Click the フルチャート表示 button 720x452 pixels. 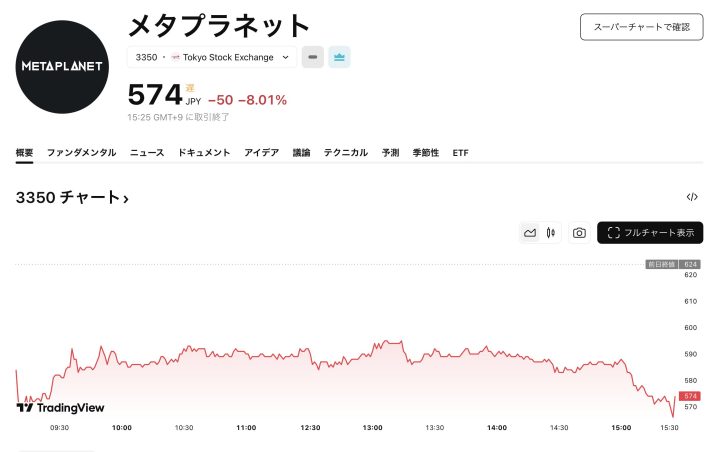pos(650,233)
